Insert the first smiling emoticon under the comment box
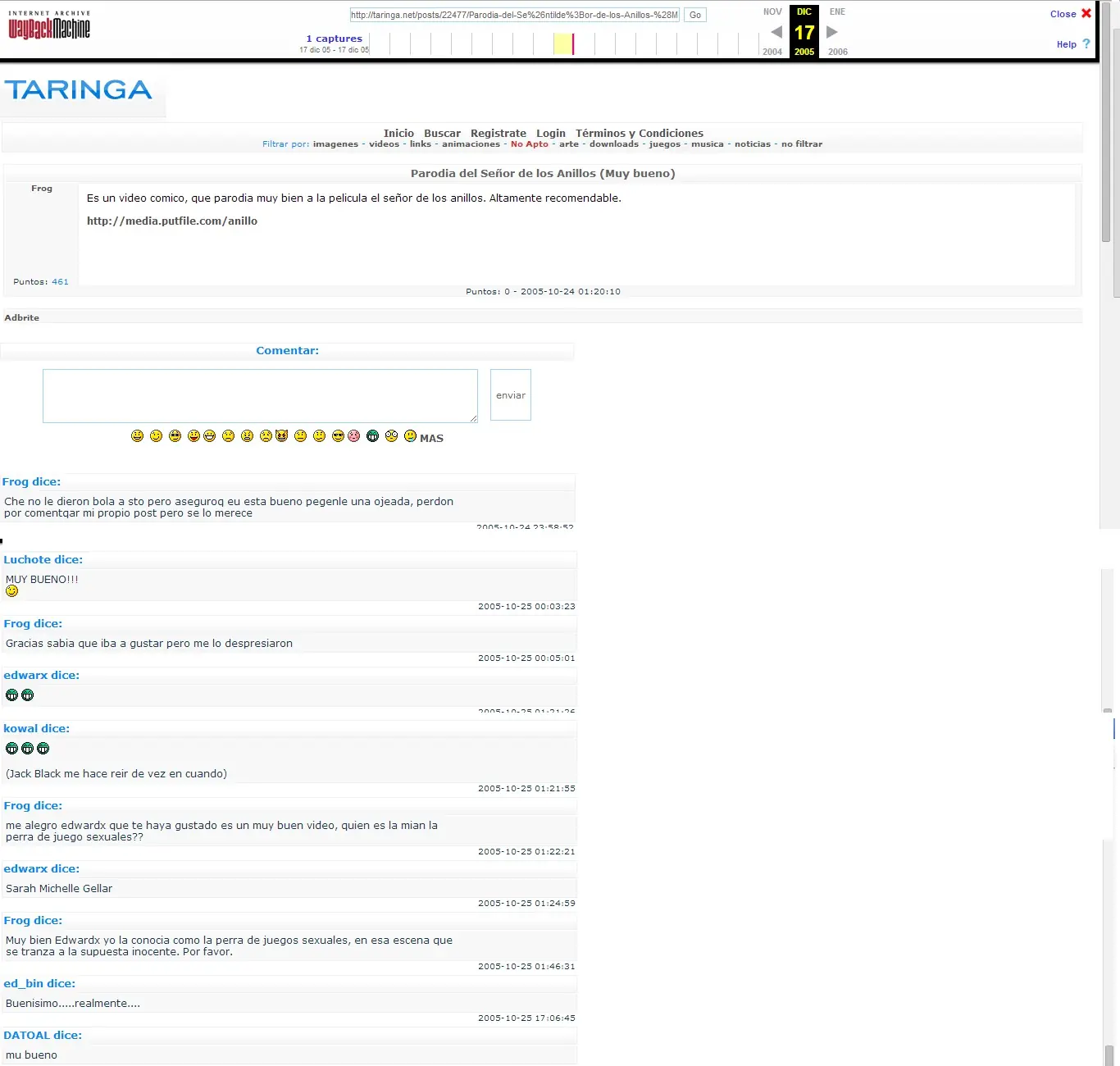1120x1066 pixels. point(137,436)
